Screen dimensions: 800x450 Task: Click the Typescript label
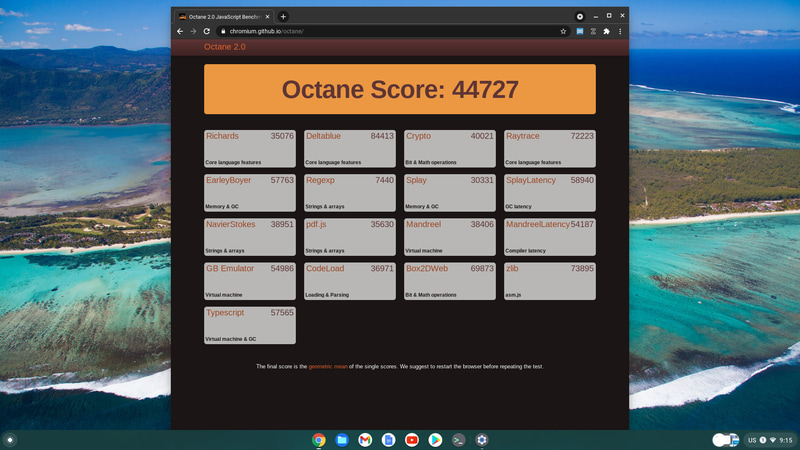(x=225, y=312)
